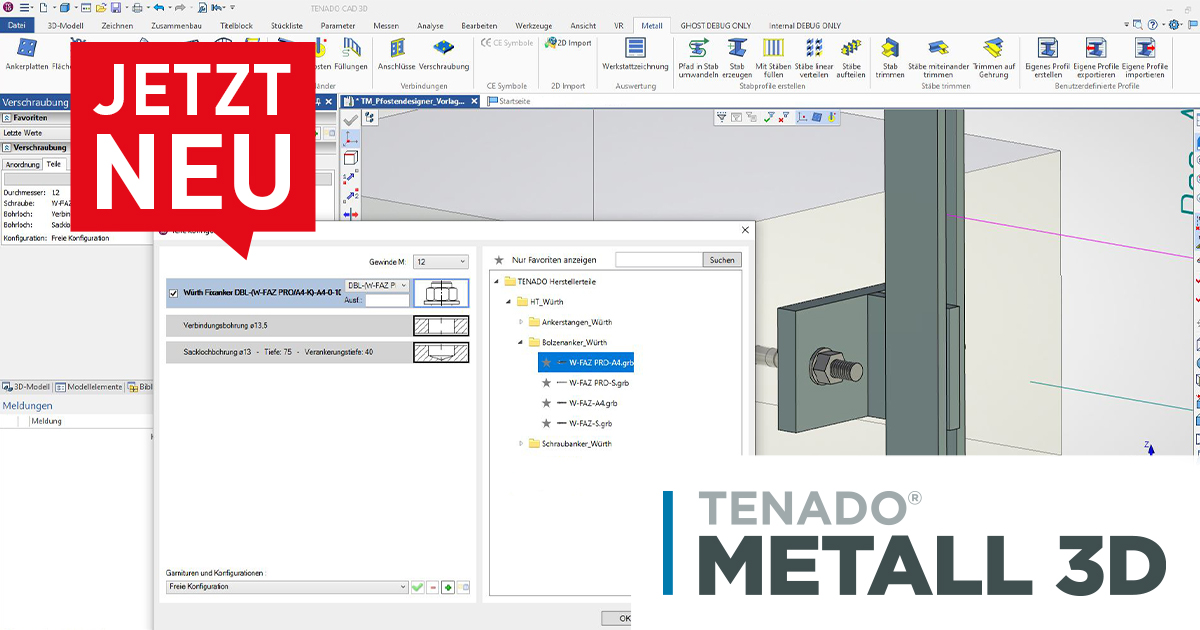This screenshot has width=1200, height=630.
Task: Select the Stab erzeugen tool
Action: point(737,58)
